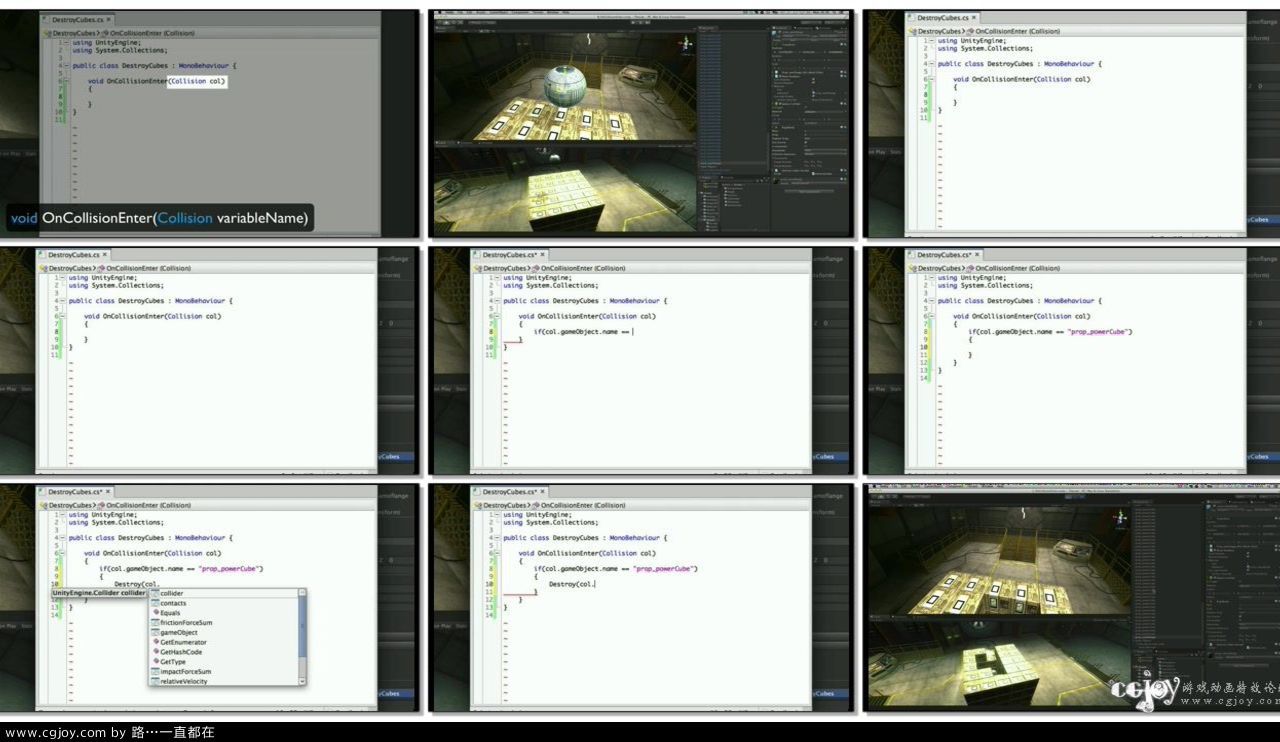Enable Maximize on Play in the Game view

pos(665,145)
